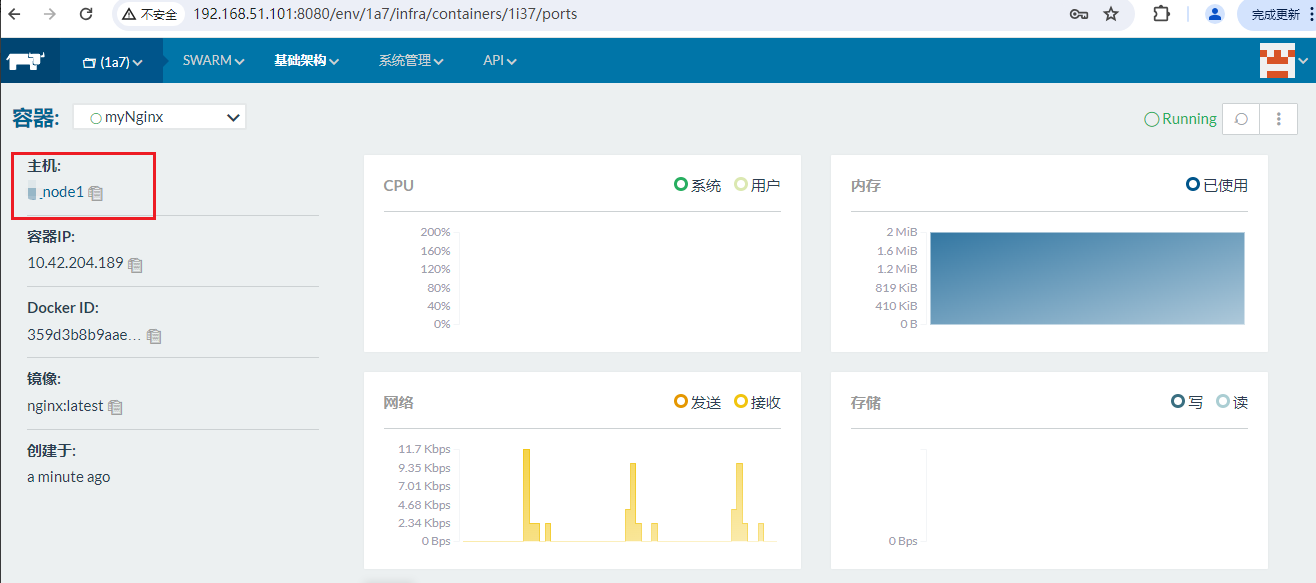Toggle the 已使用 memory legend
Screen dimensions: 1316x583
(x=1216, y=185)
